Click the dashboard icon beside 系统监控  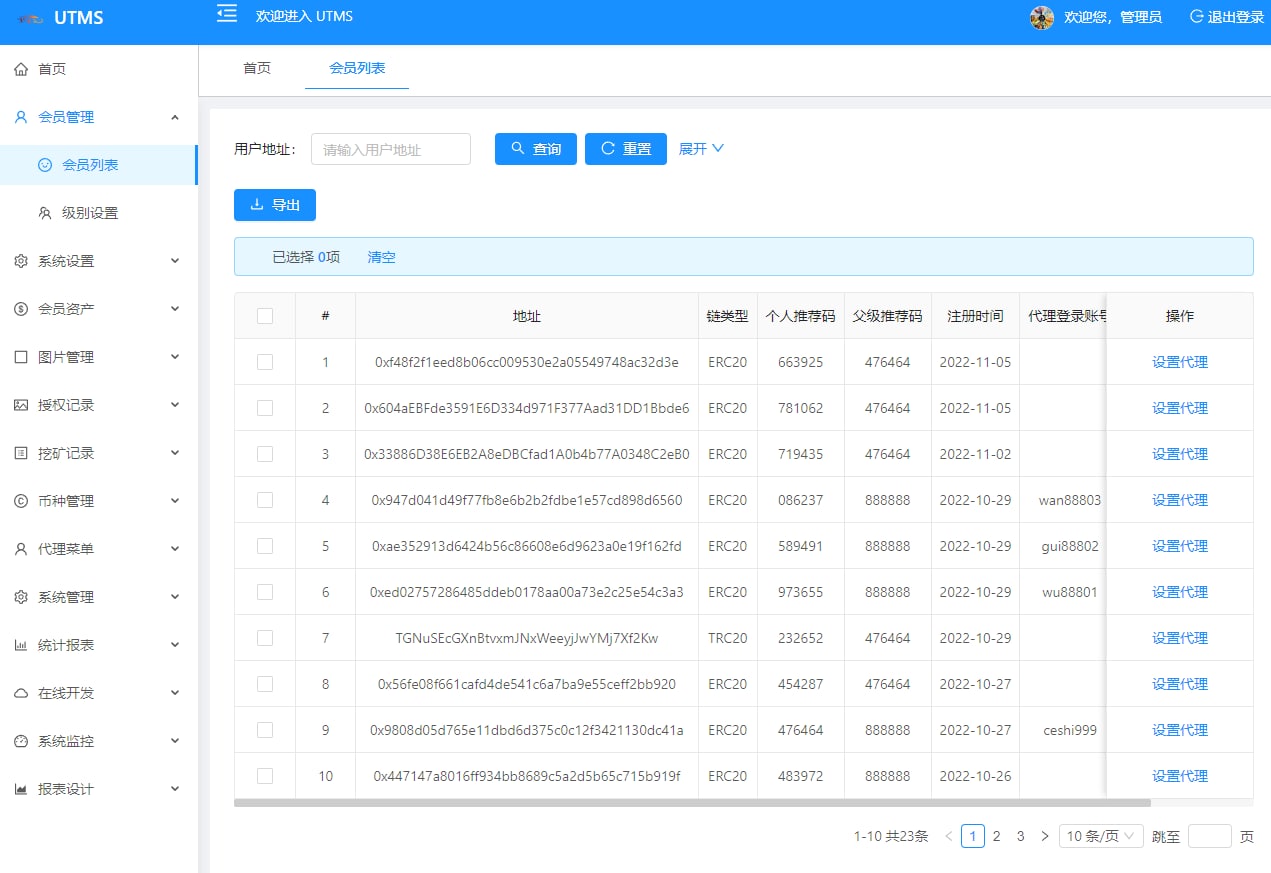(x=21, y=741)
